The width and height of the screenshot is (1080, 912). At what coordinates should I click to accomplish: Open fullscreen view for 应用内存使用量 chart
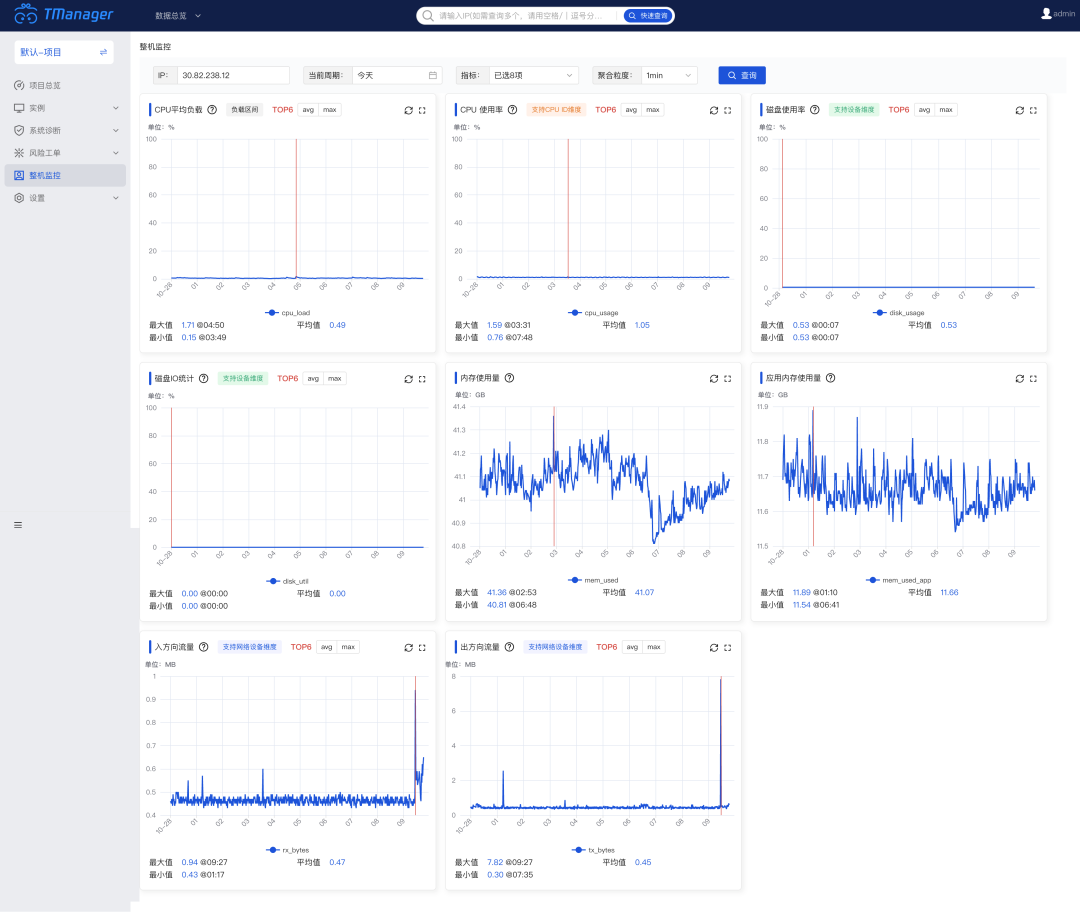point(1033,379)
